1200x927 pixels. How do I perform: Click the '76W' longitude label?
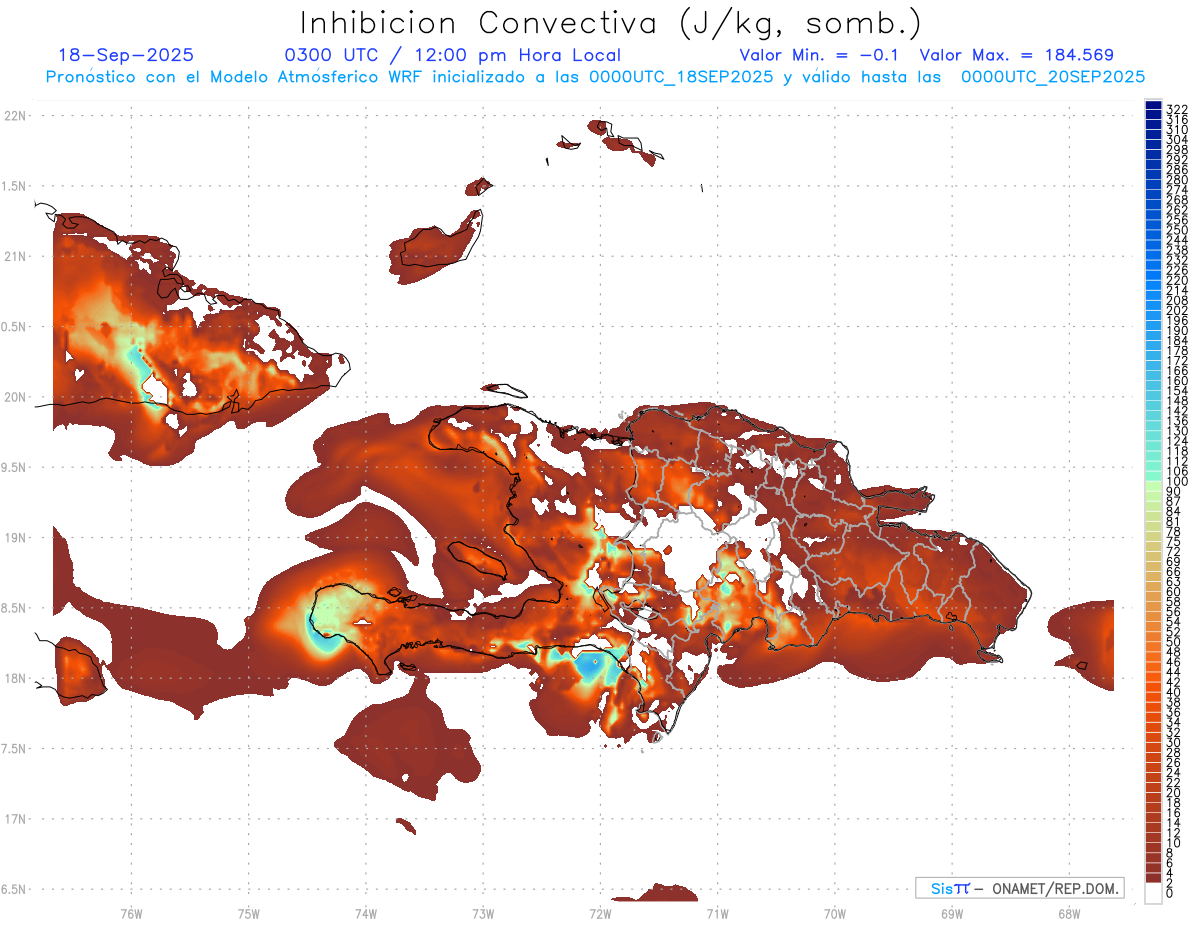[131, 913]
